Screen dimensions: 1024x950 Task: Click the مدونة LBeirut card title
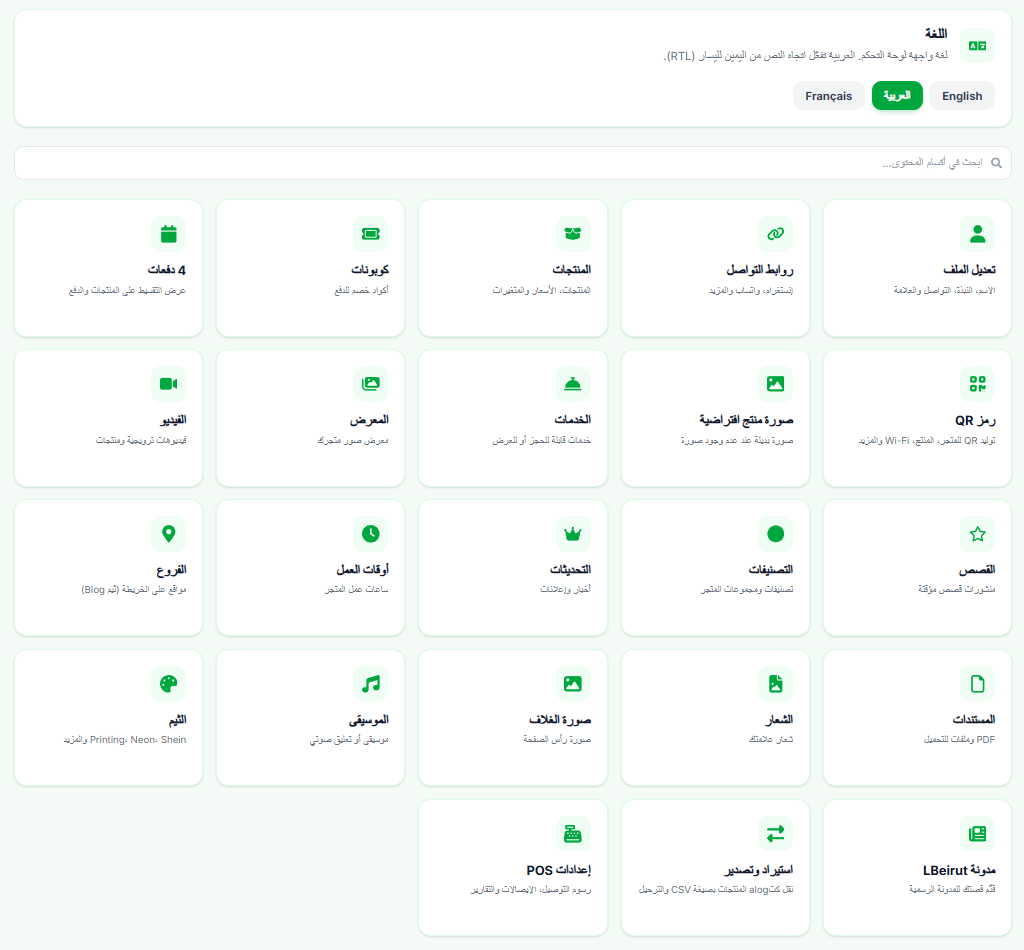click(x=959, y=870)
